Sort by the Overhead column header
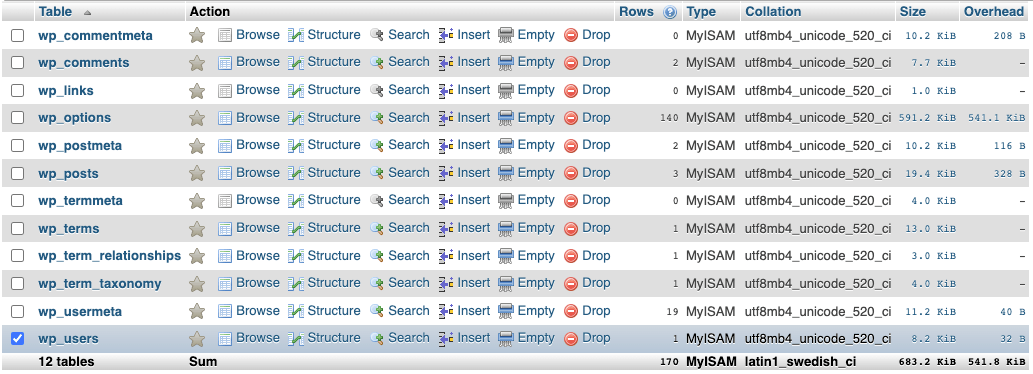Viewport: 1033px width, 374px height. (994, 11)
